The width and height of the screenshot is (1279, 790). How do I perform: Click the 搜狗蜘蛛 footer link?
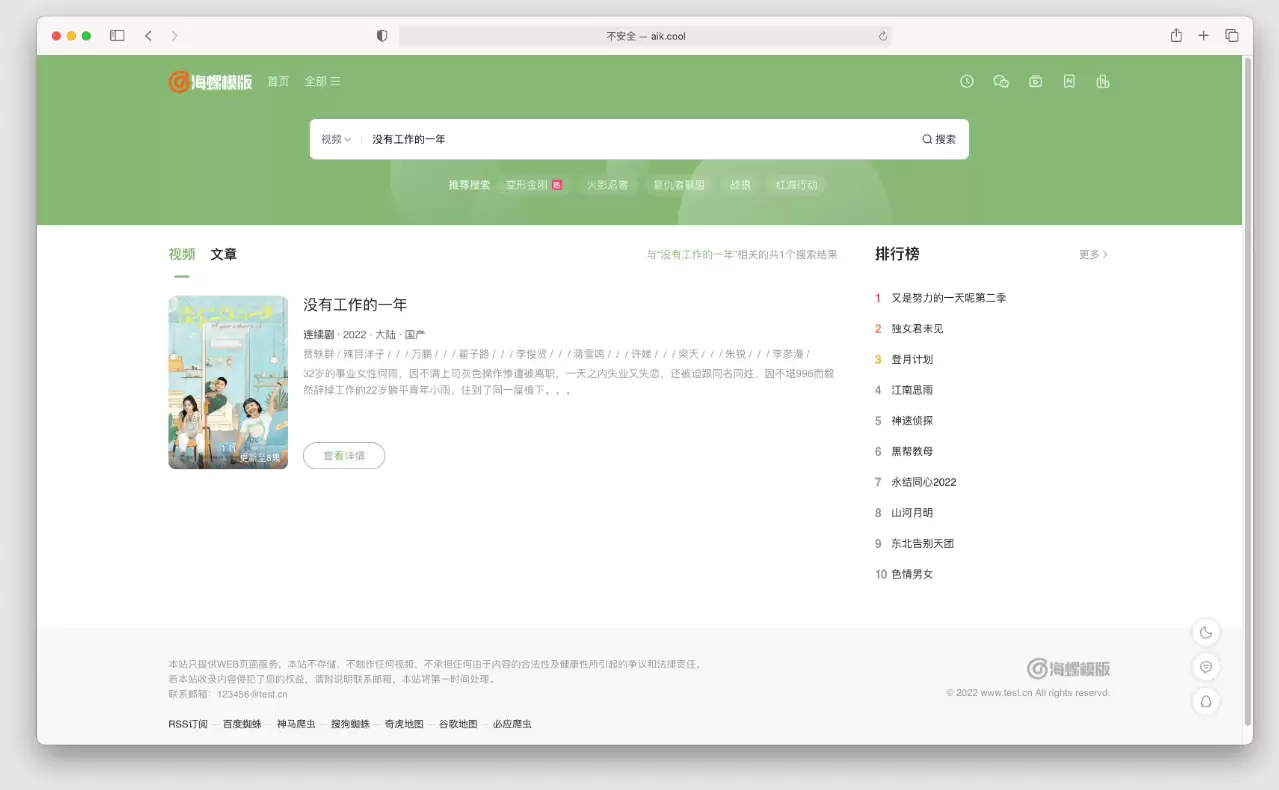point(350,724)
